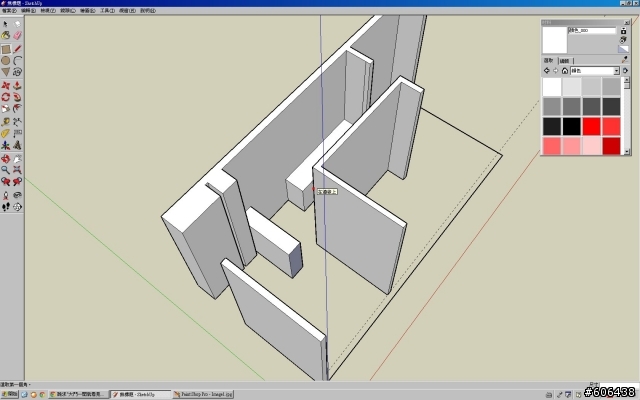Click the Previous view camera icon
The height and width of the screenshot is (400, 640).
click(5, 181)
